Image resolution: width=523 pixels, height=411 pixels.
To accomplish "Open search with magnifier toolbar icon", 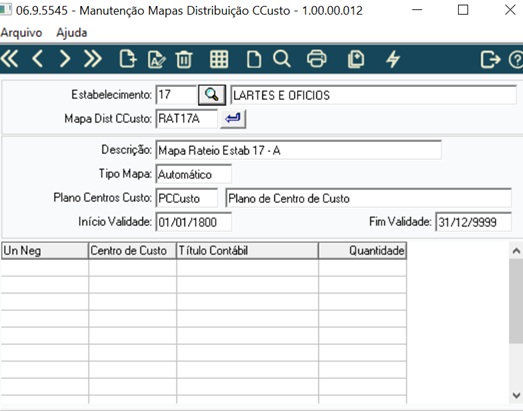I will click(282, 59).
